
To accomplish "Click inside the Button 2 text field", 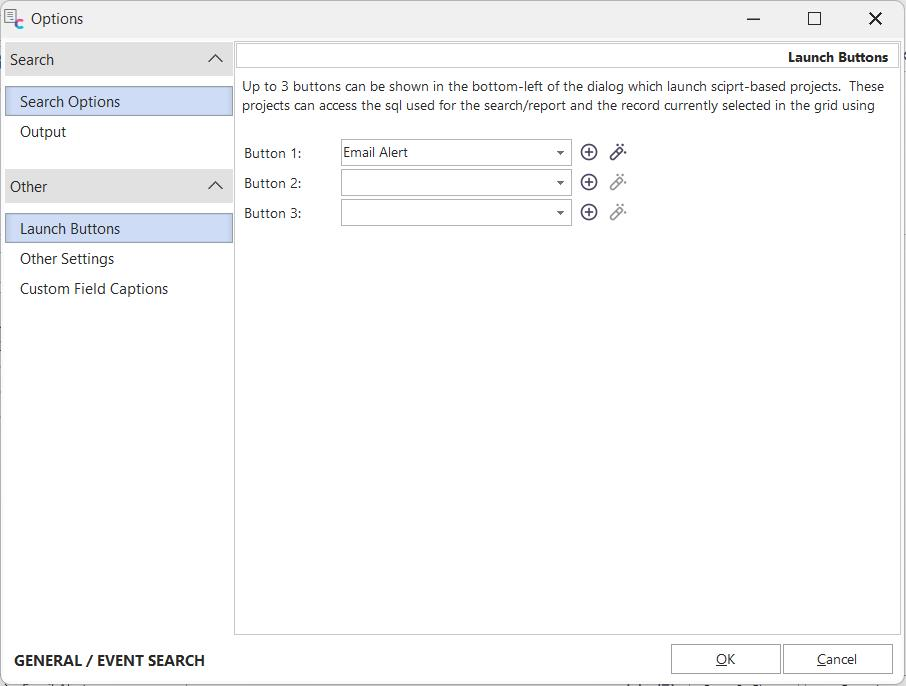I will (x=445, y=183).
